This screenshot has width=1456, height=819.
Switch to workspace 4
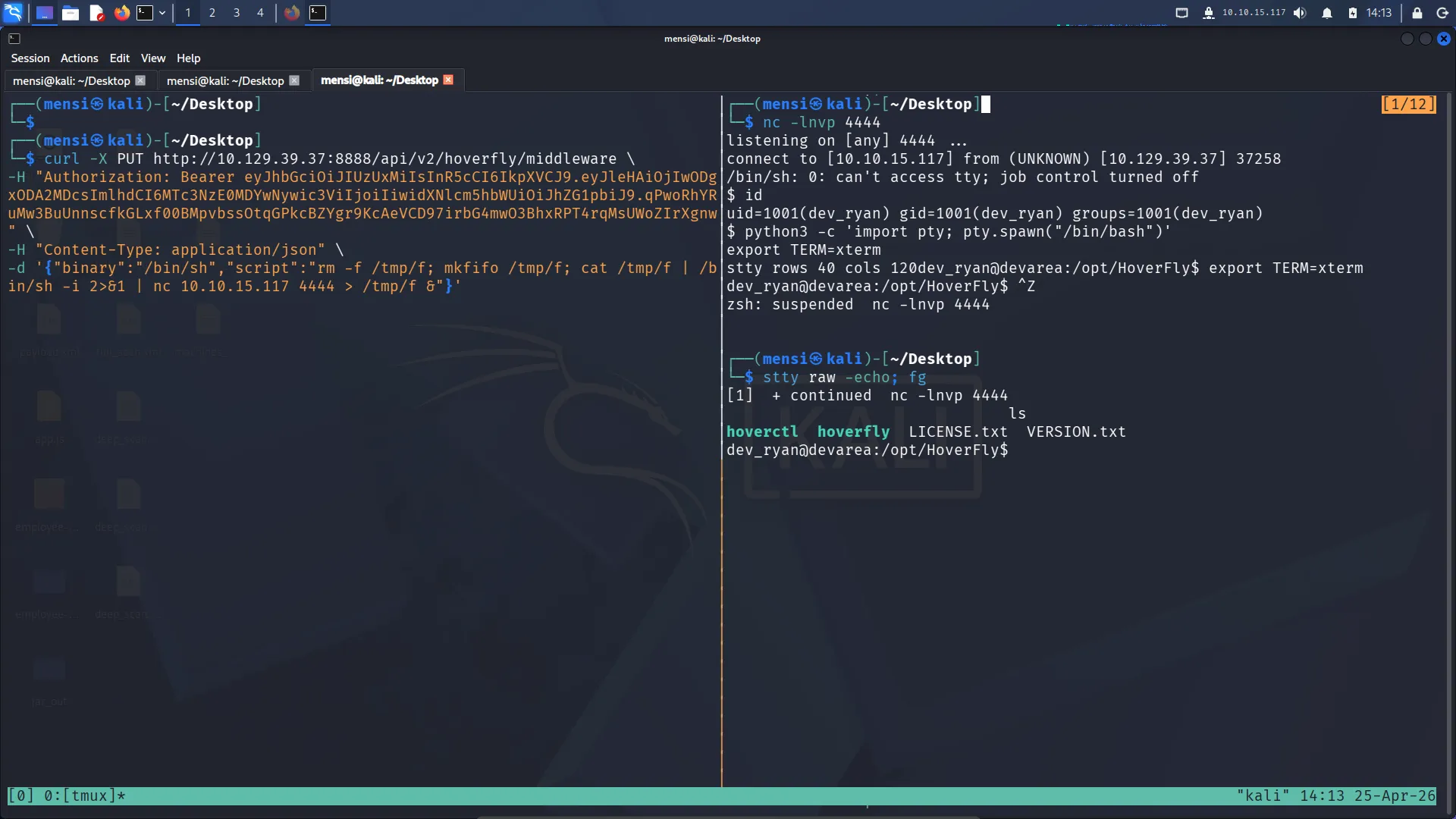(260, 13)
